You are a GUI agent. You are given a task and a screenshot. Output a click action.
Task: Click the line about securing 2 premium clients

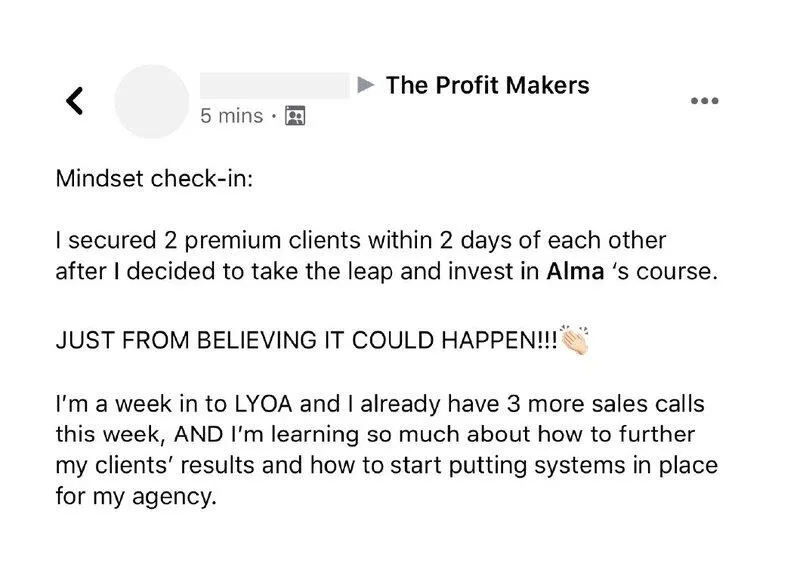(x=361, y=240)
